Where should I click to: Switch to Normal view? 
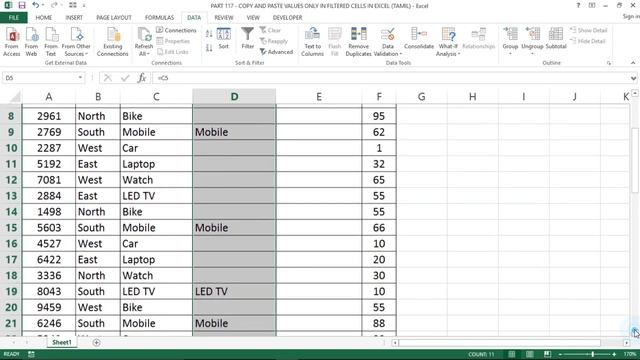(511, 354)
